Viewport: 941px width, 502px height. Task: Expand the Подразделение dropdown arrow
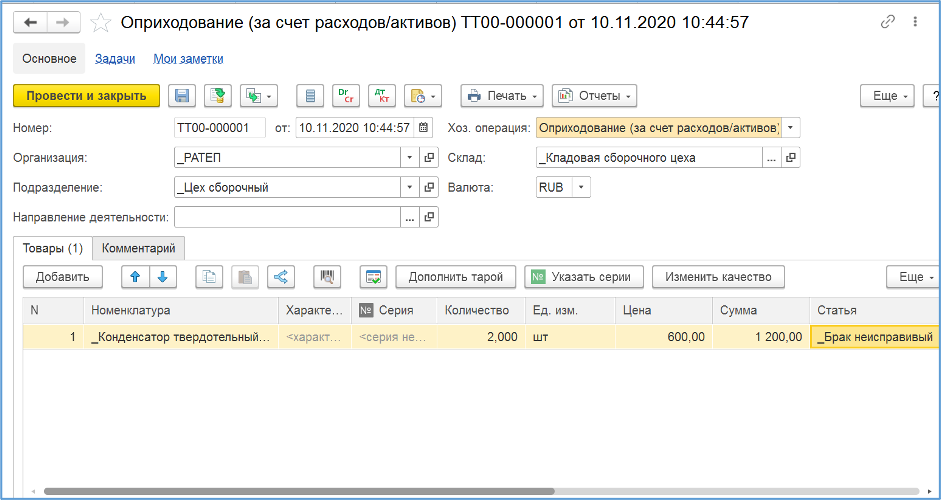(409, 187)
